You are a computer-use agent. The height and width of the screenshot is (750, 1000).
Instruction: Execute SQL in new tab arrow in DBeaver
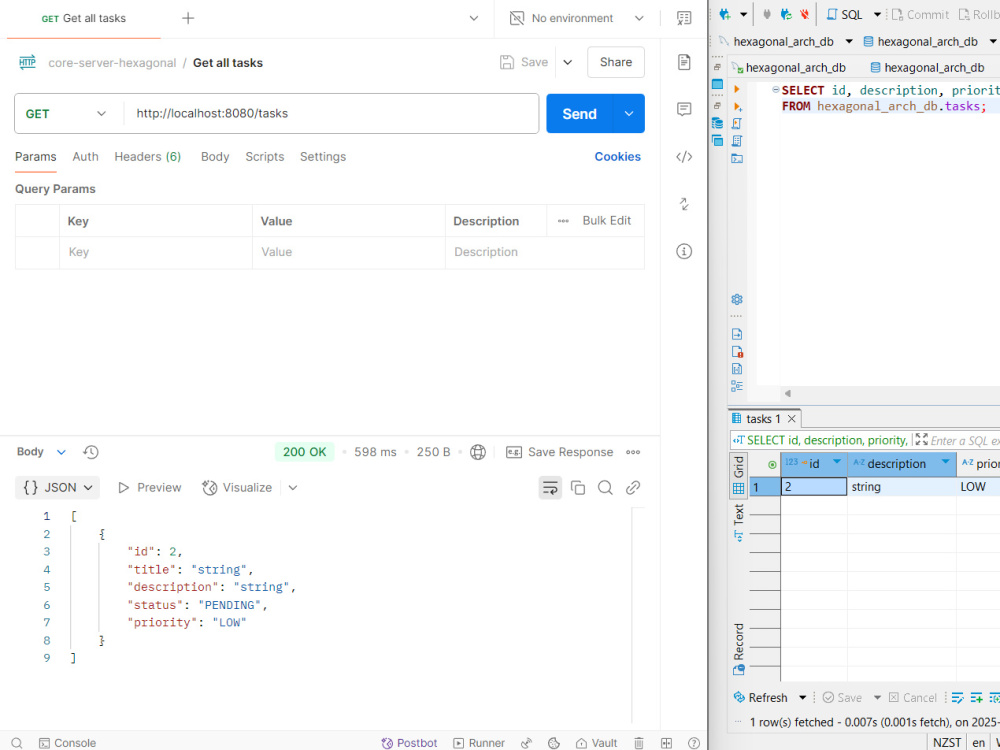737,107
